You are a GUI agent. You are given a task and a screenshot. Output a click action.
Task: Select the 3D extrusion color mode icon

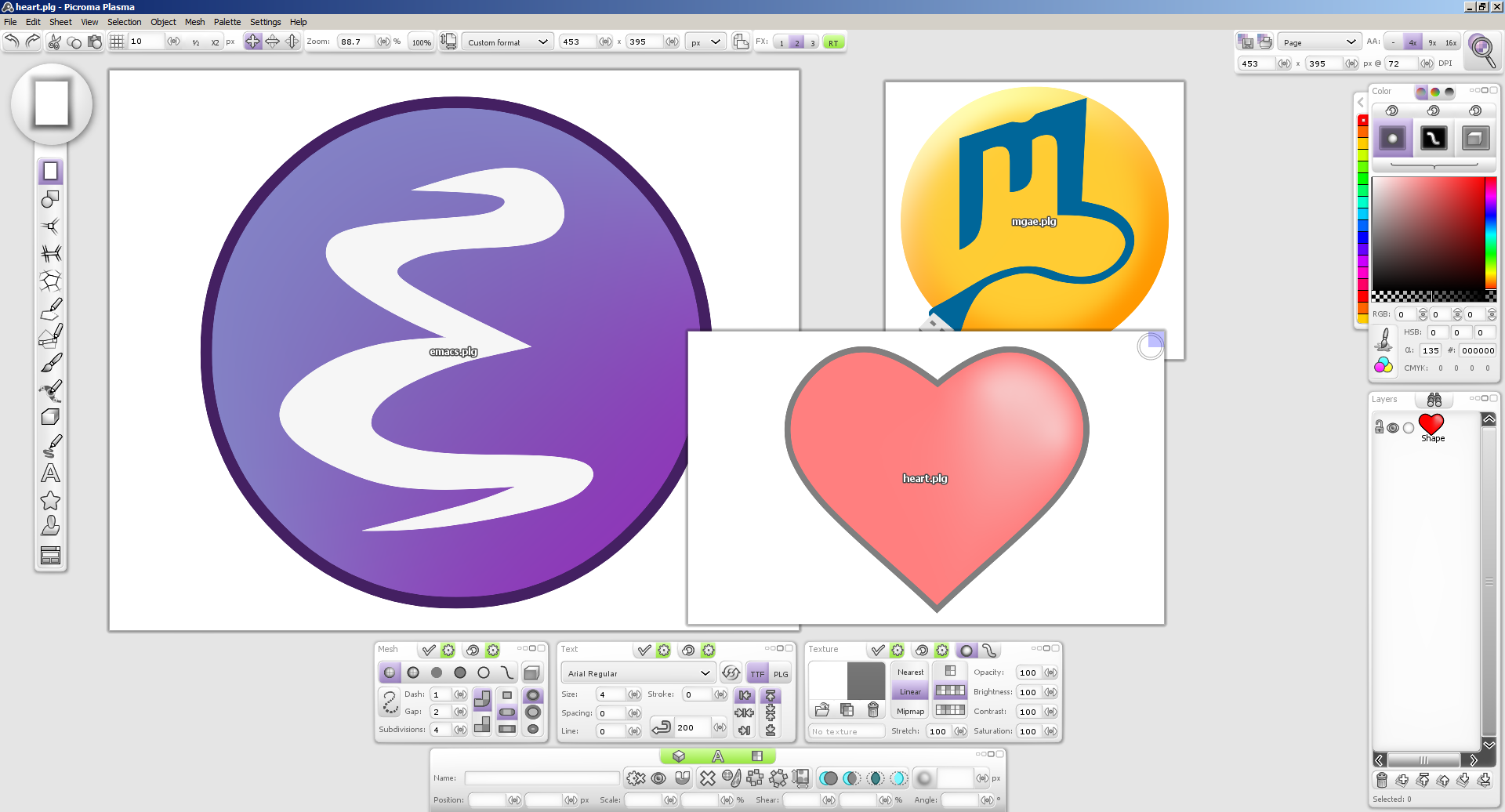1474,139
